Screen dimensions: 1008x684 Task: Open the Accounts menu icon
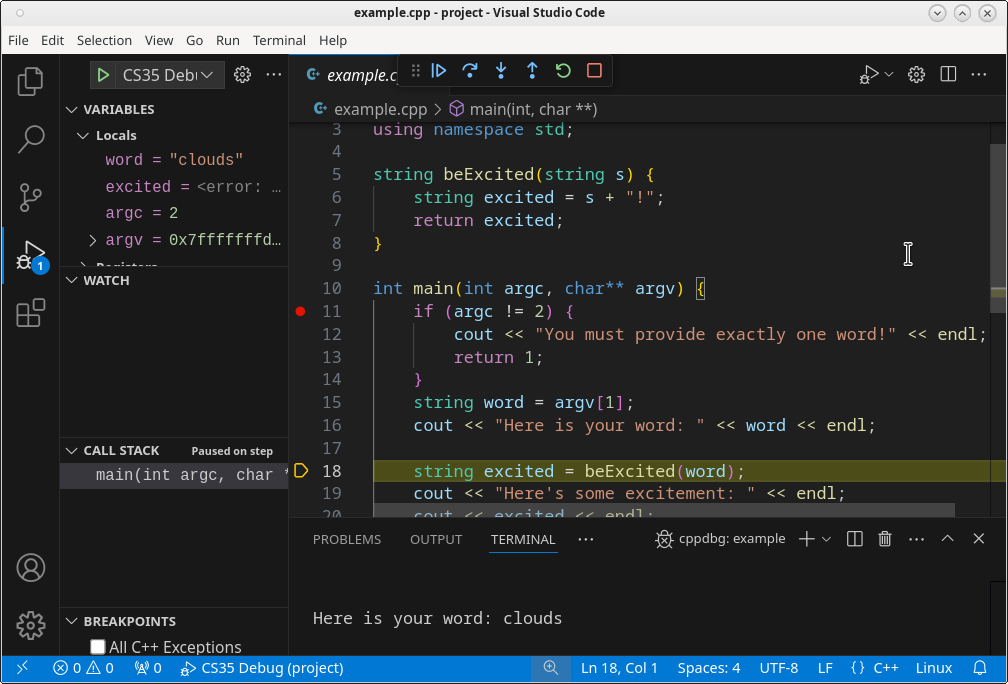30,568
